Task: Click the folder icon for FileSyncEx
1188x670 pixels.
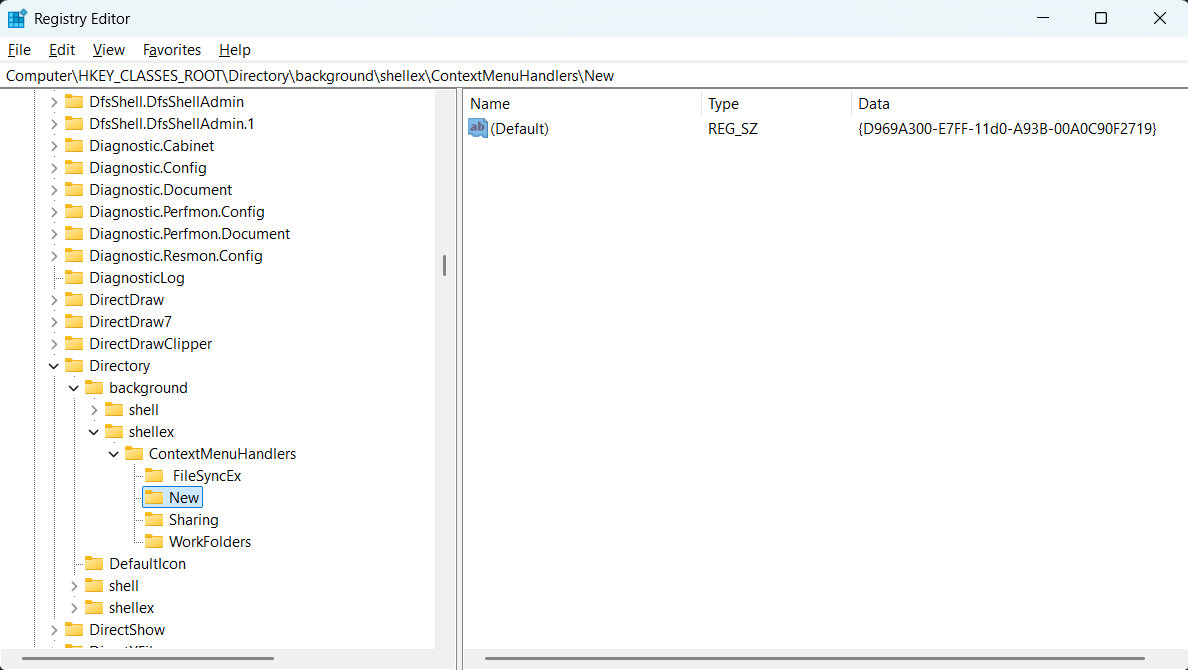Action: click(x=154, y=475)
